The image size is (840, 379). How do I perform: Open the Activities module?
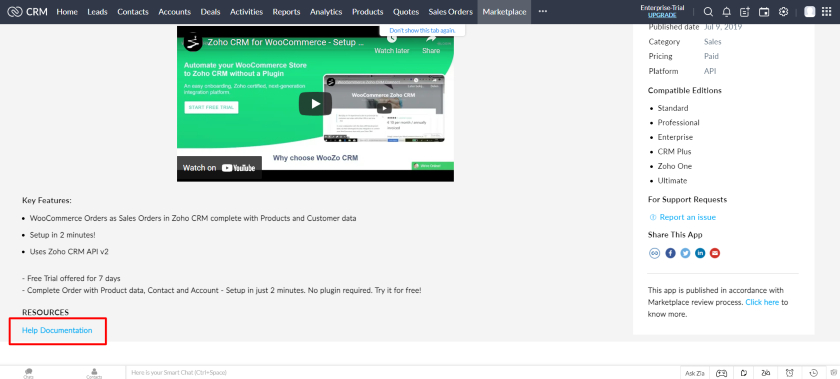(246, 12)
